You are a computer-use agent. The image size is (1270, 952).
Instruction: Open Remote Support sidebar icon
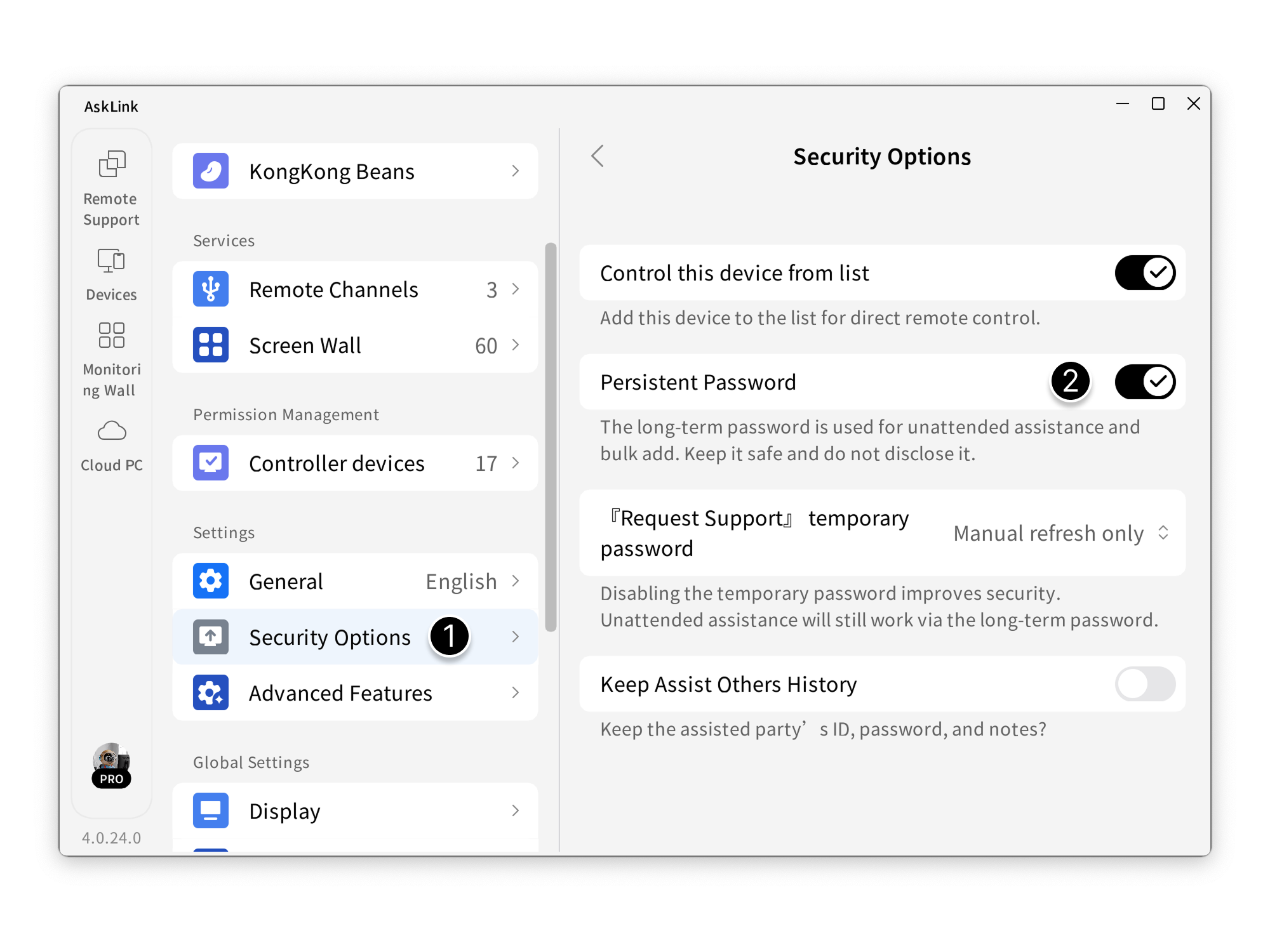[x=112, y=164]
